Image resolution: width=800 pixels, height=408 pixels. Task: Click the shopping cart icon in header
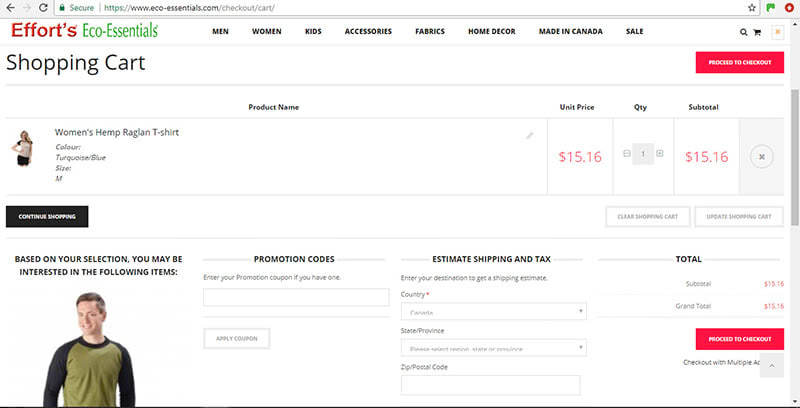click(x=757, y=32)
